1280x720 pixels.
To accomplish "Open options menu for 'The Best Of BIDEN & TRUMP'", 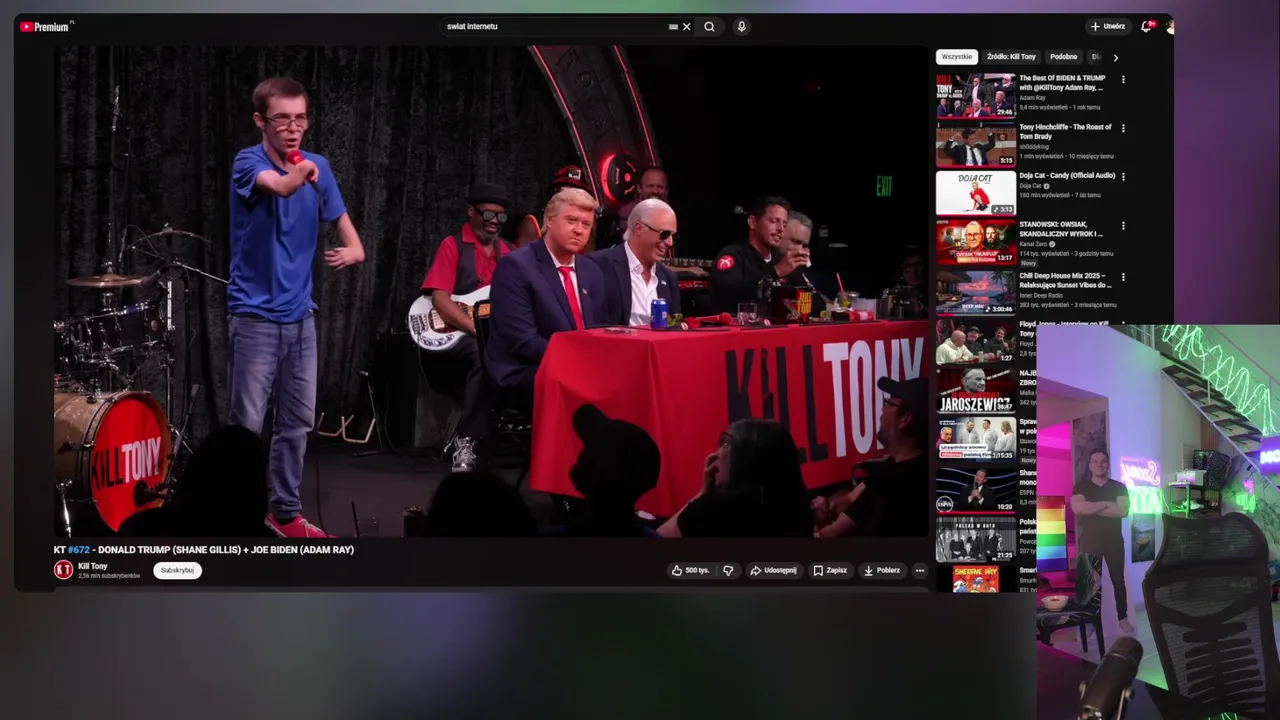I will tap(1123, 80).
